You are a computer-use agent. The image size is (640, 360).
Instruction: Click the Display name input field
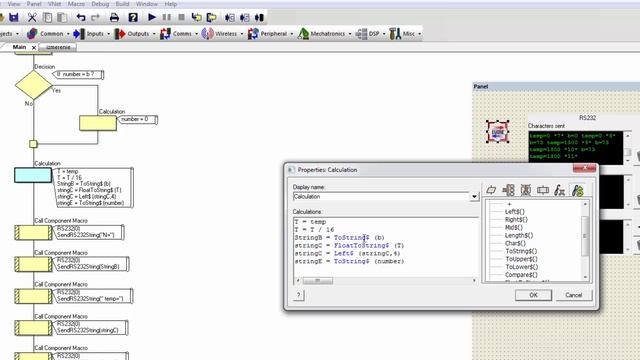[381, 196]
